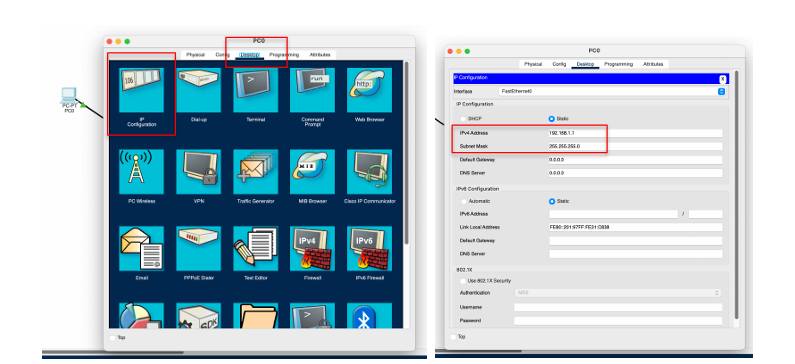Close the IP Configuration panel with X
The image size is (795, 364).
(x=722, y=79)
